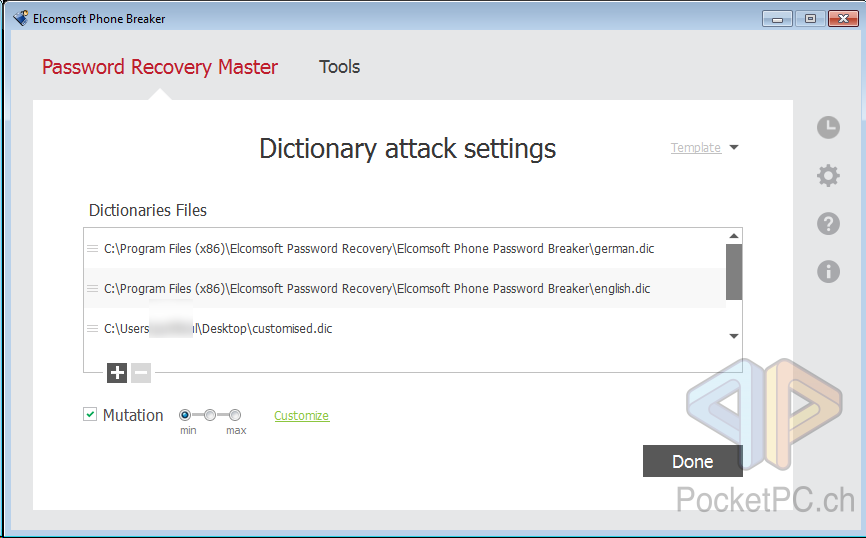Click Elcomsoft Phone Breaker title bar app icon

click(x=20, y=18)
